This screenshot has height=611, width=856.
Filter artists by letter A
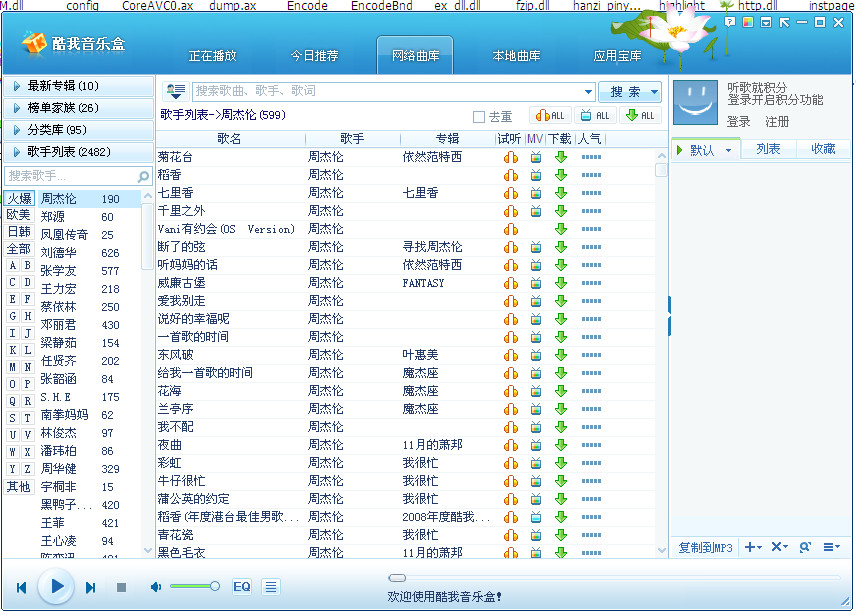pyautogui.click(x=13, y=265)
